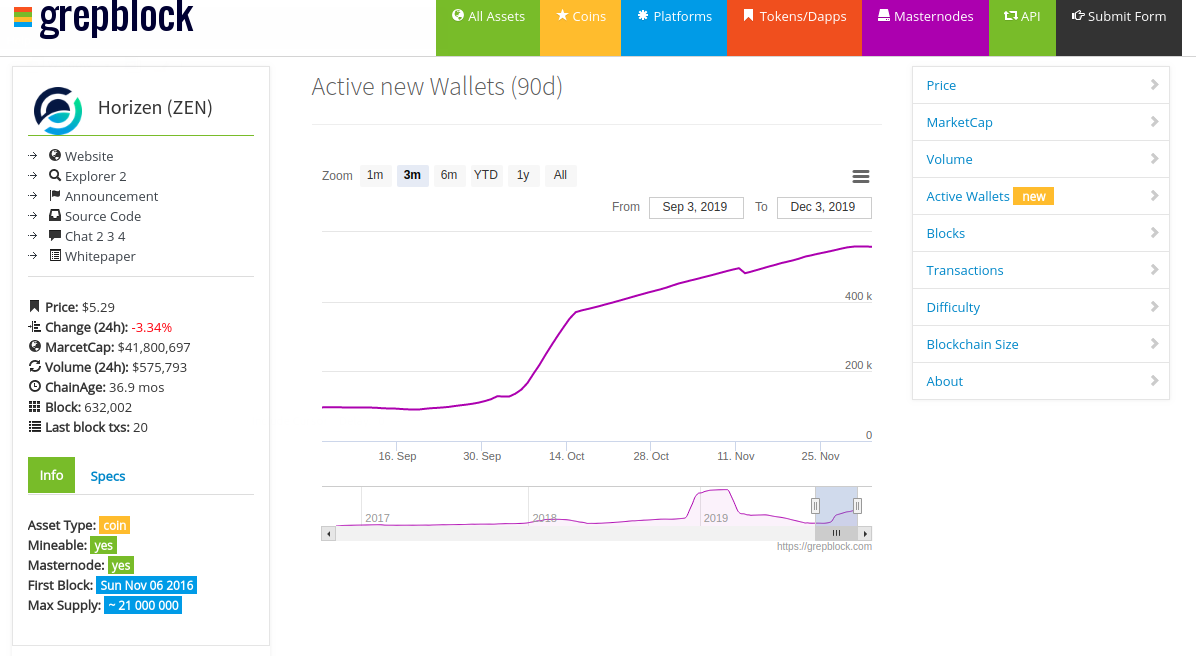Click the clock icon next to ChainAge
The image size is (1196, 656).
point(34,387)
